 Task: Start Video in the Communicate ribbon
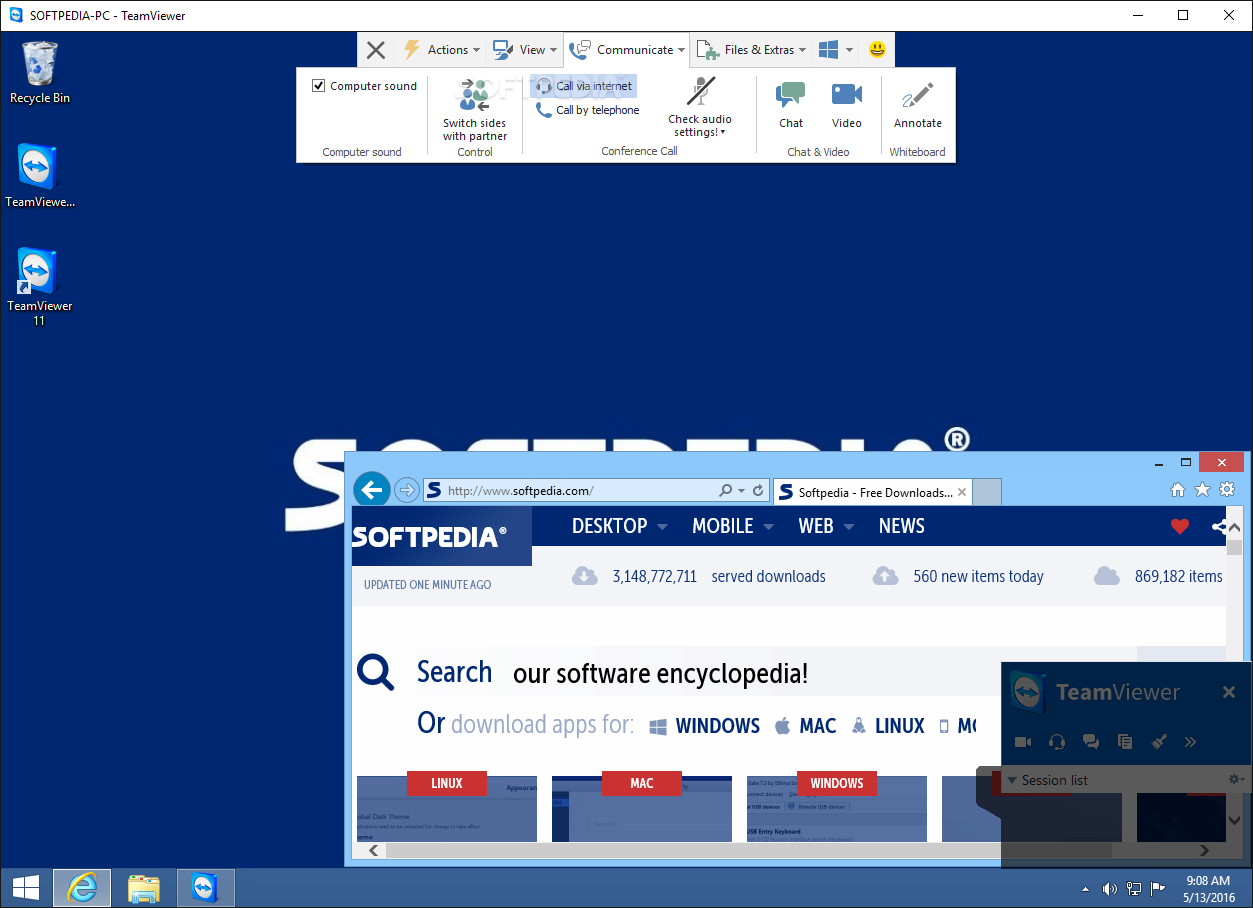(847, 104)
